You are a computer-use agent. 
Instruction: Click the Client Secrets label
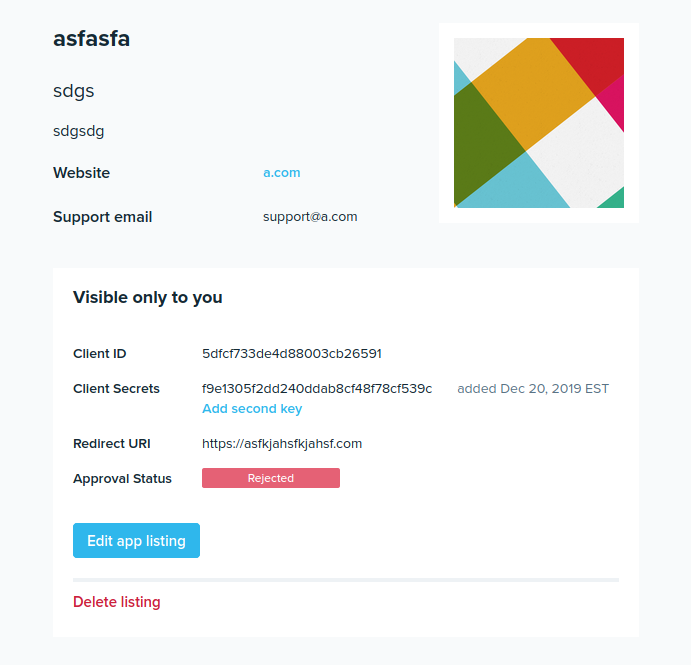(x=116, y=389)
